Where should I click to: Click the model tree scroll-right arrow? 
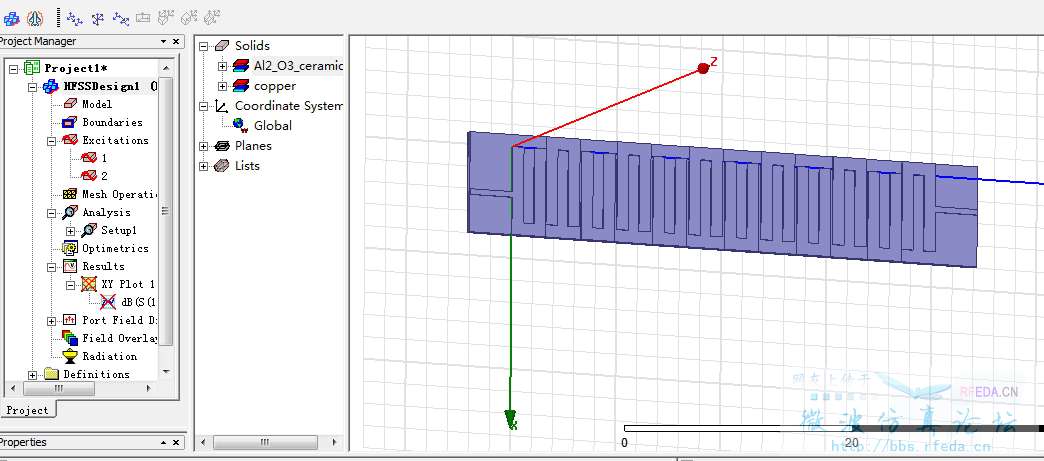click(x=335, y=442)
